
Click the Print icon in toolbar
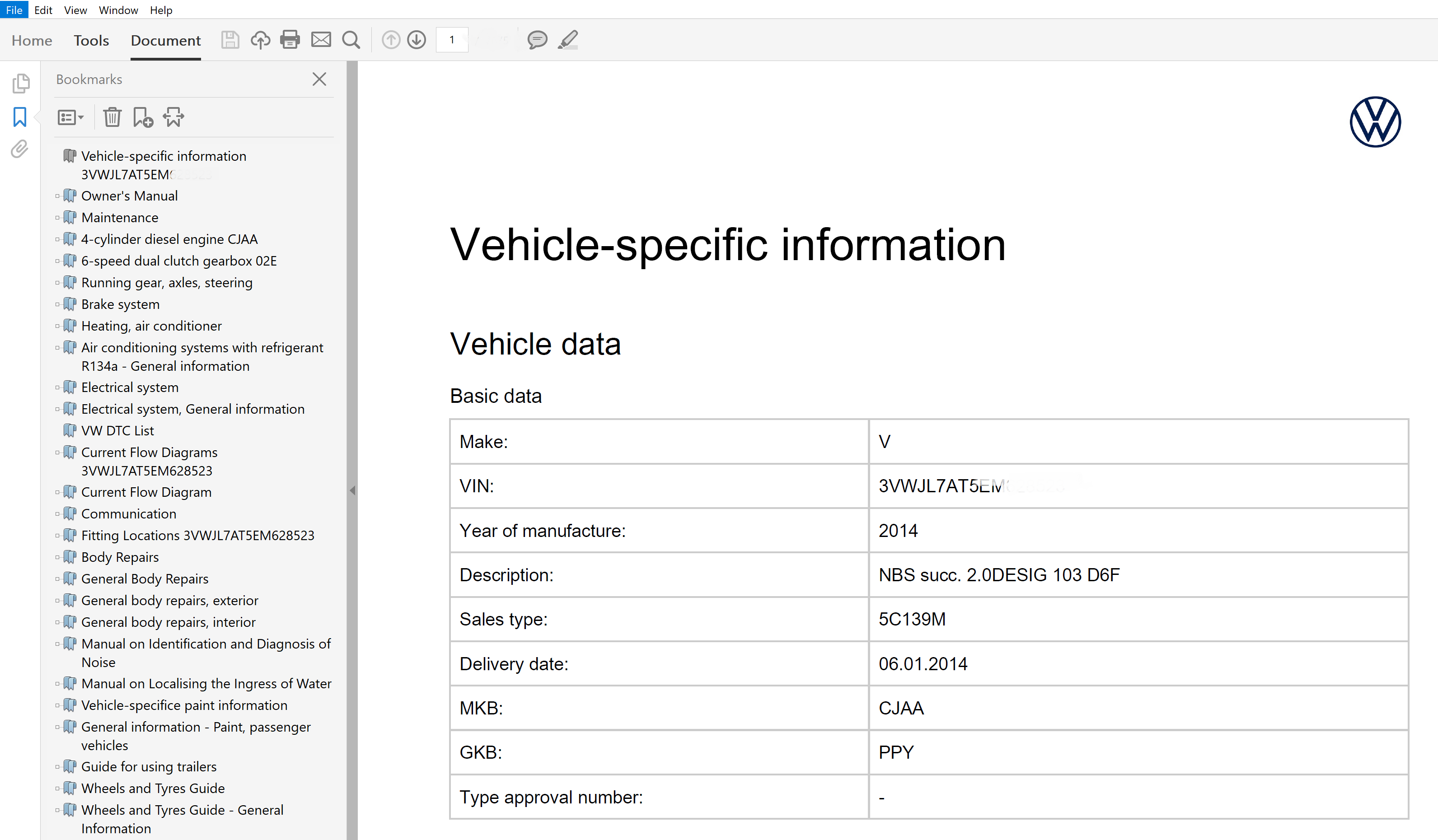pyautogui.click(x=290, y=40)
